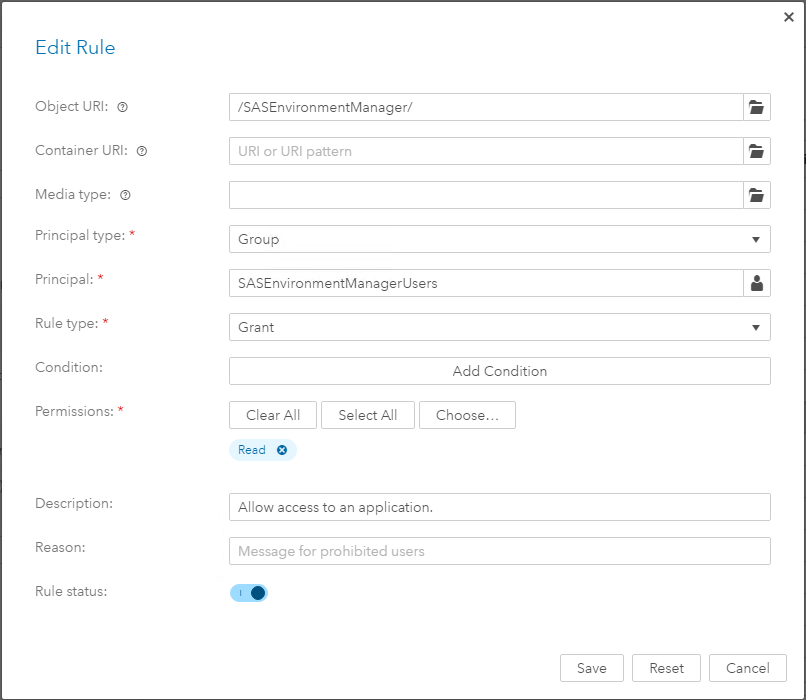Cancel editing the rule
Image resolution: width=806 pixels, height=700 pixels.
(747, 668)
